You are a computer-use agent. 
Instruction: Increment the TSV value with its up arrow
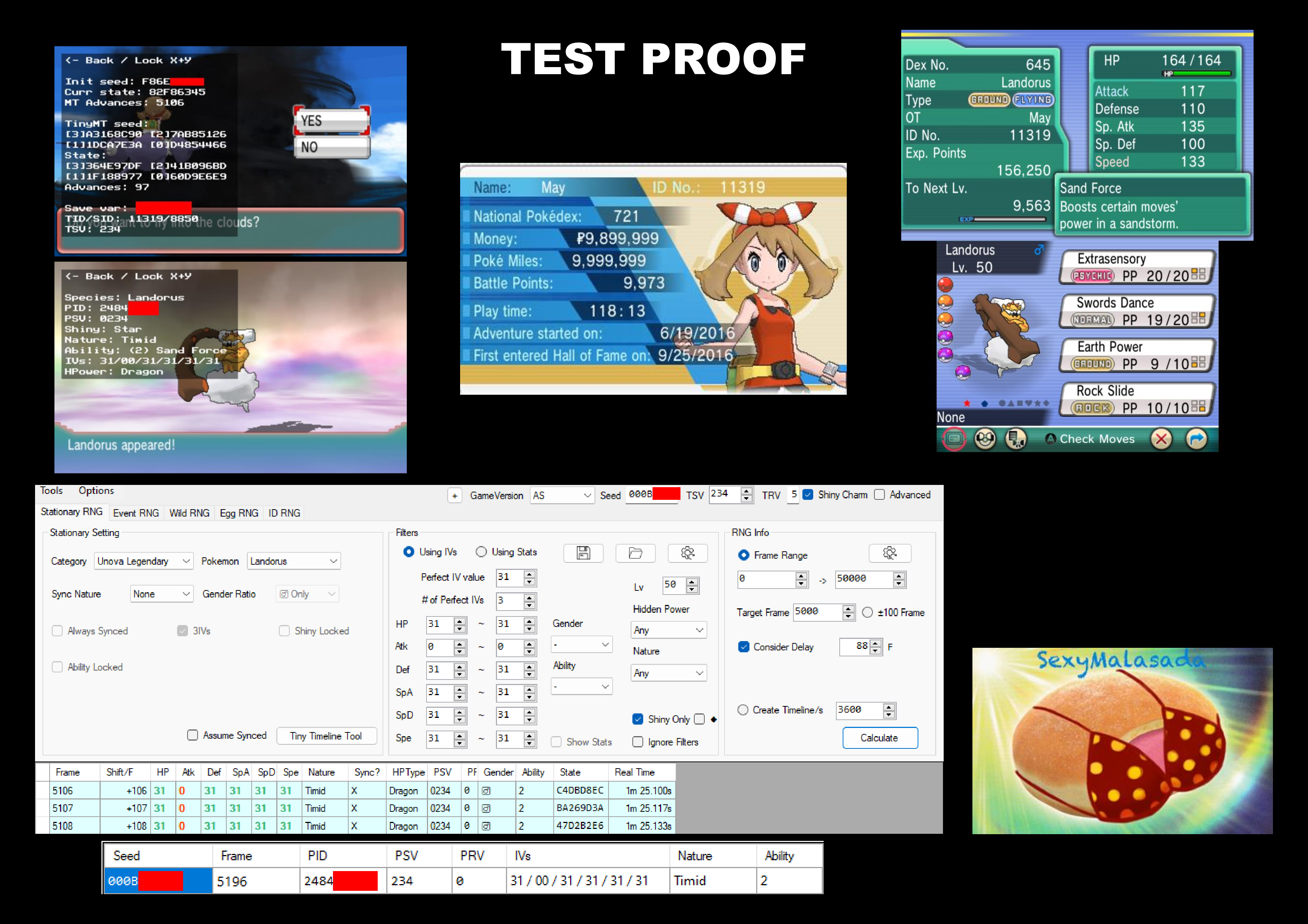click(x=746, y=492)
